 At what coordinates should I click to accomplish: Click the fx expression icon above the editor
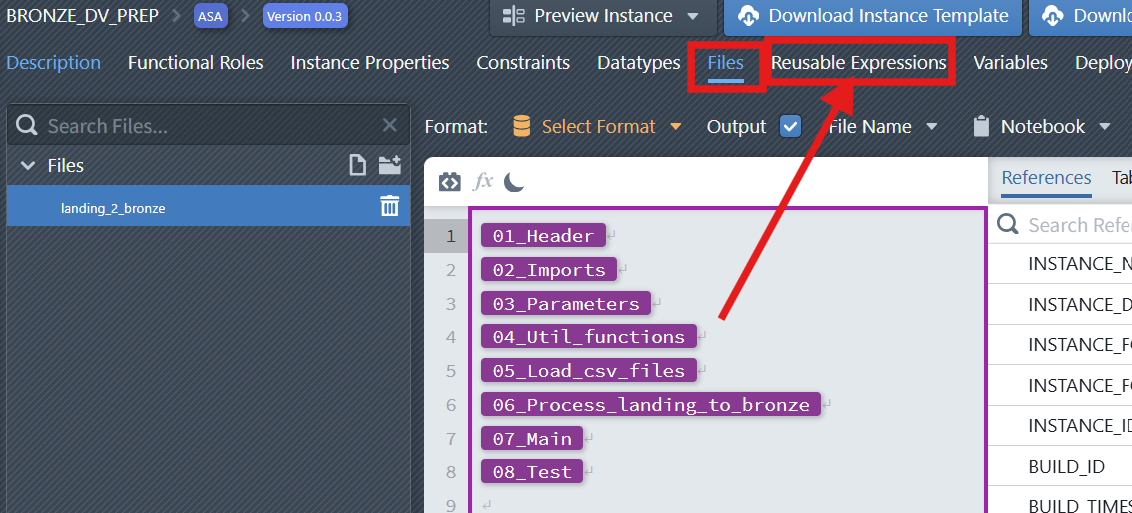[x=483, y=182]
